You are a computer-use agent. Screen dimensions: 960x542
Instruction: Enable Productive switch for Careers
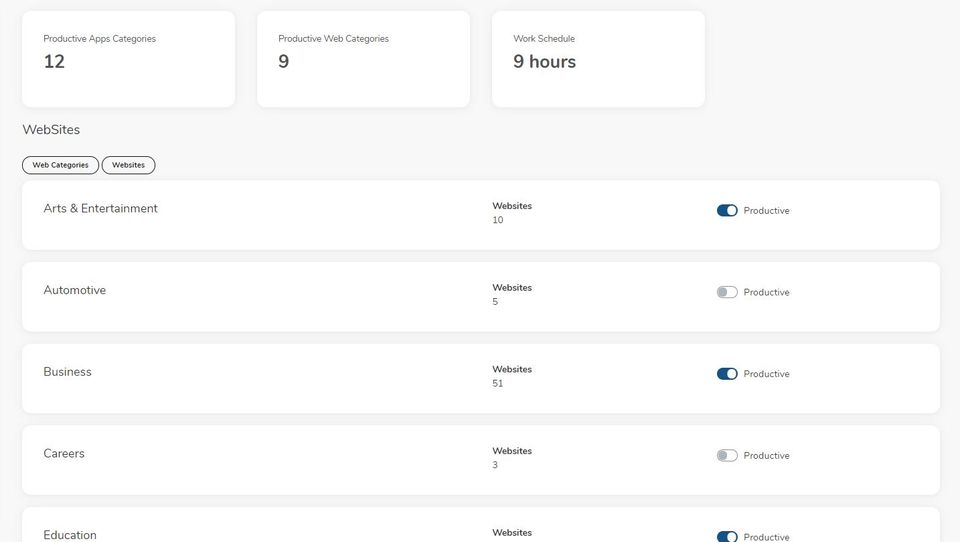pyautogui.click(x=727, y=456)
